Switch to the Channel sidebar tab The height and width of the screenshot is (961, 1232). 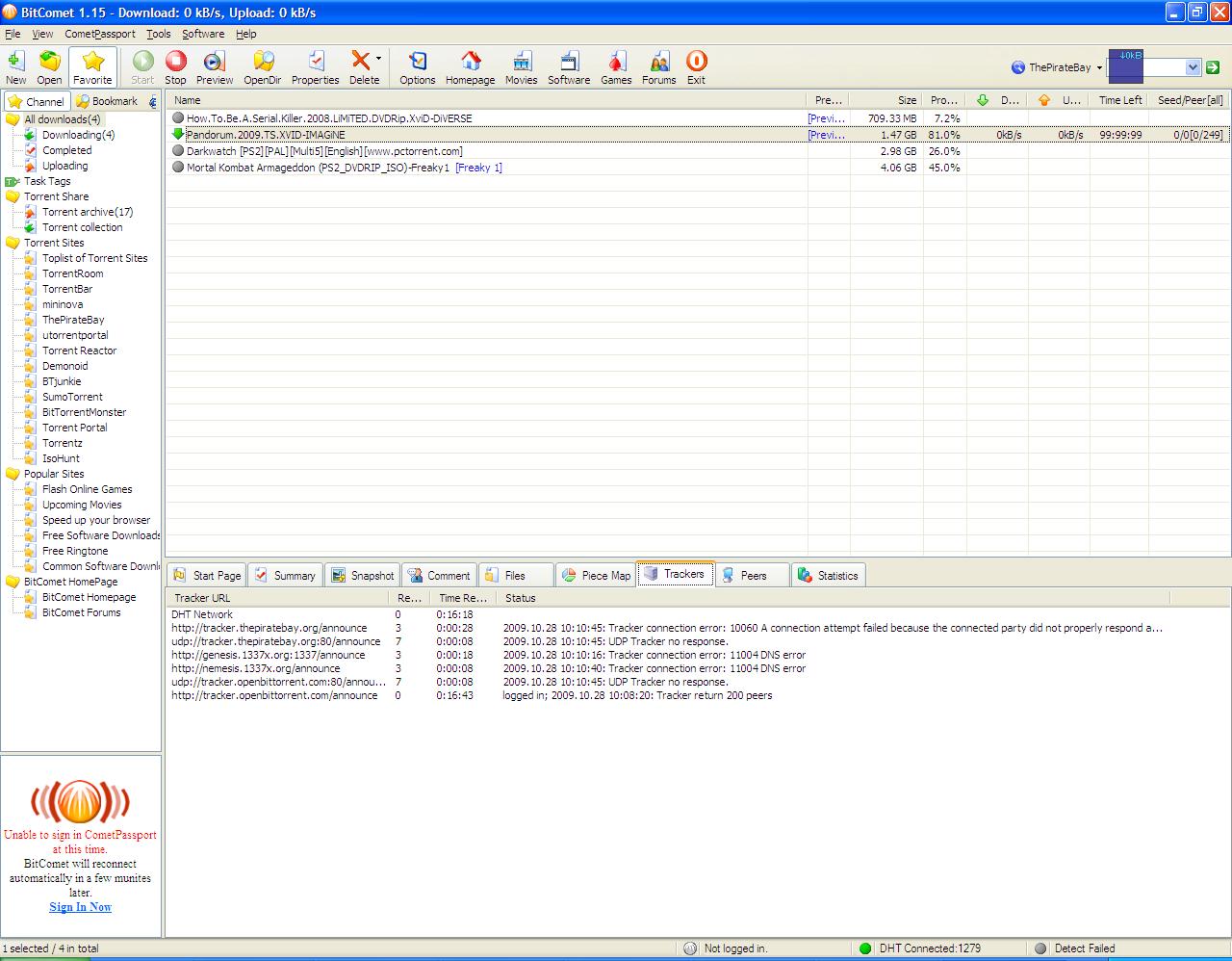coord(36,101)
